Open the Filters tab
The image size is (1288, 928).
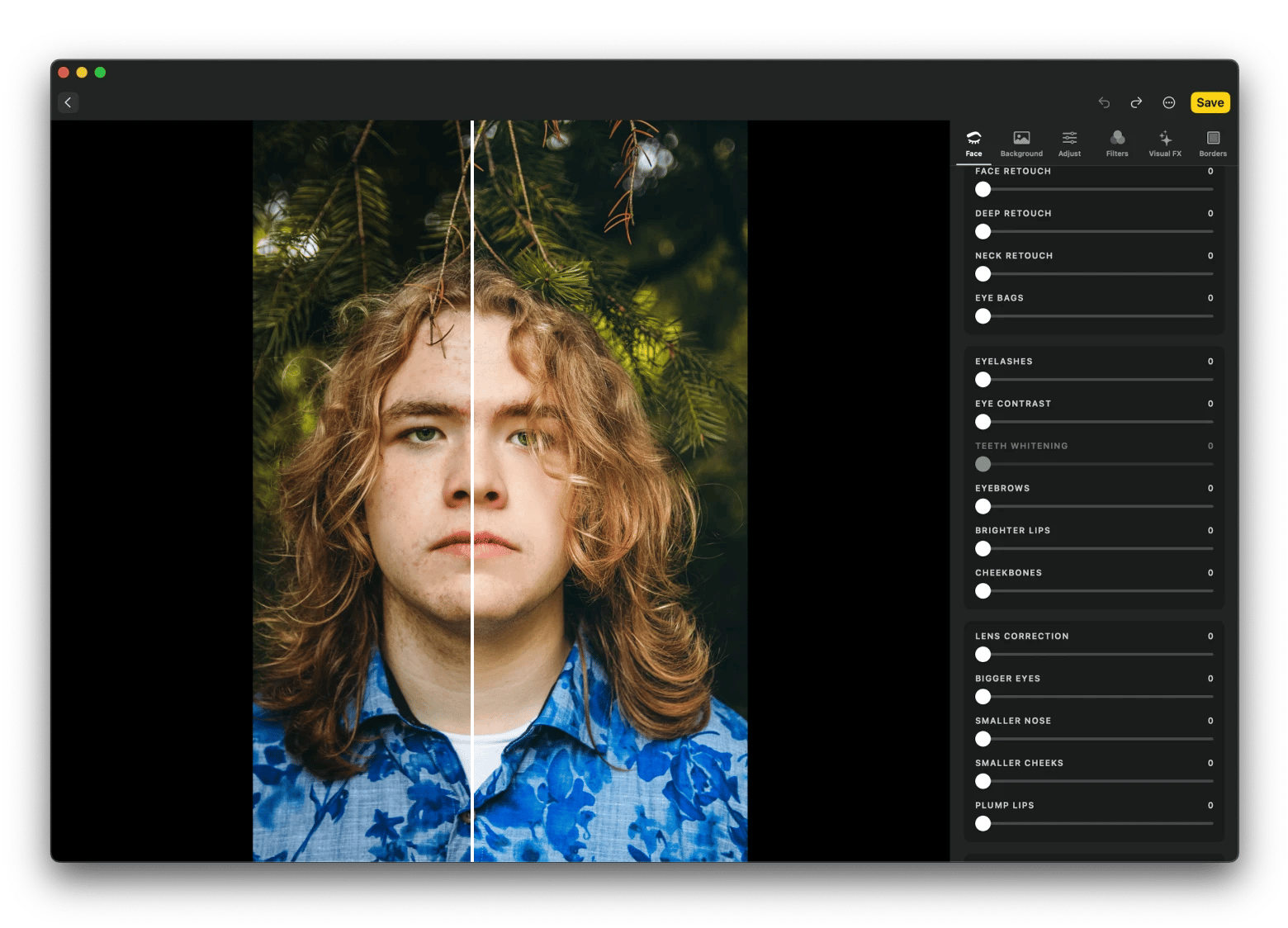[1117, 144]
